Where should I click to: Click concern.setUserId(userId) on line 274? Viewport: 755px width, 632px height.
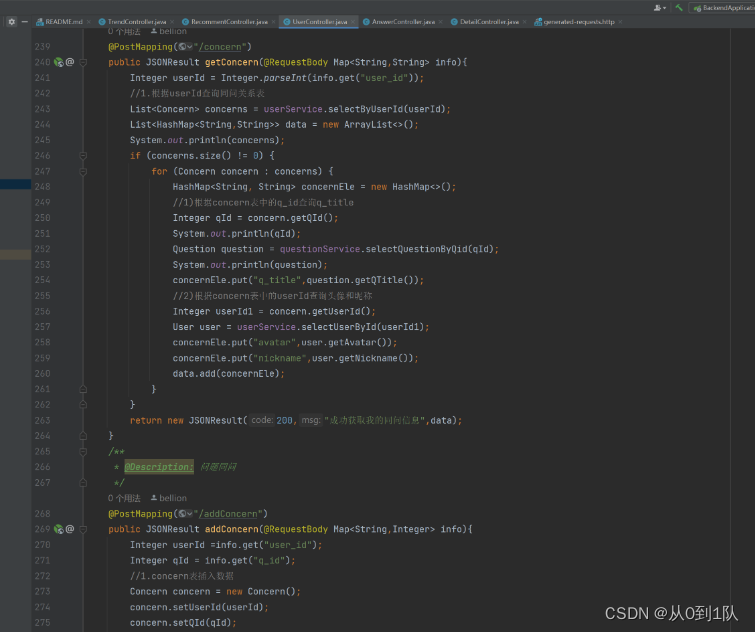coord(196,607)
